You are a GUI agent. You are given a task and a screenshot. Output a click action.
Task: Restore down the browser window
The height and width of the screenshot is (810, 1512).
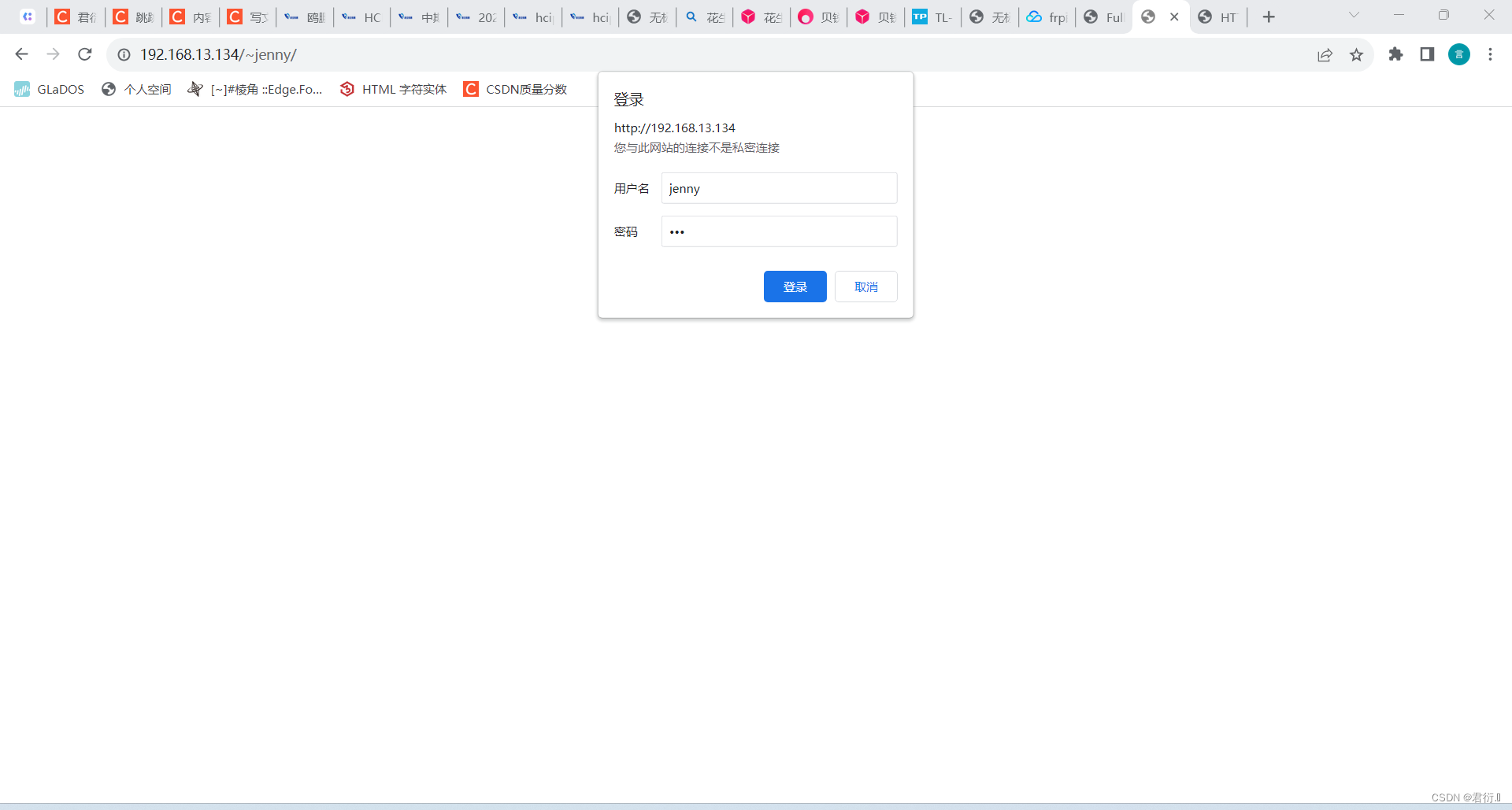(x=1443, y=15)
